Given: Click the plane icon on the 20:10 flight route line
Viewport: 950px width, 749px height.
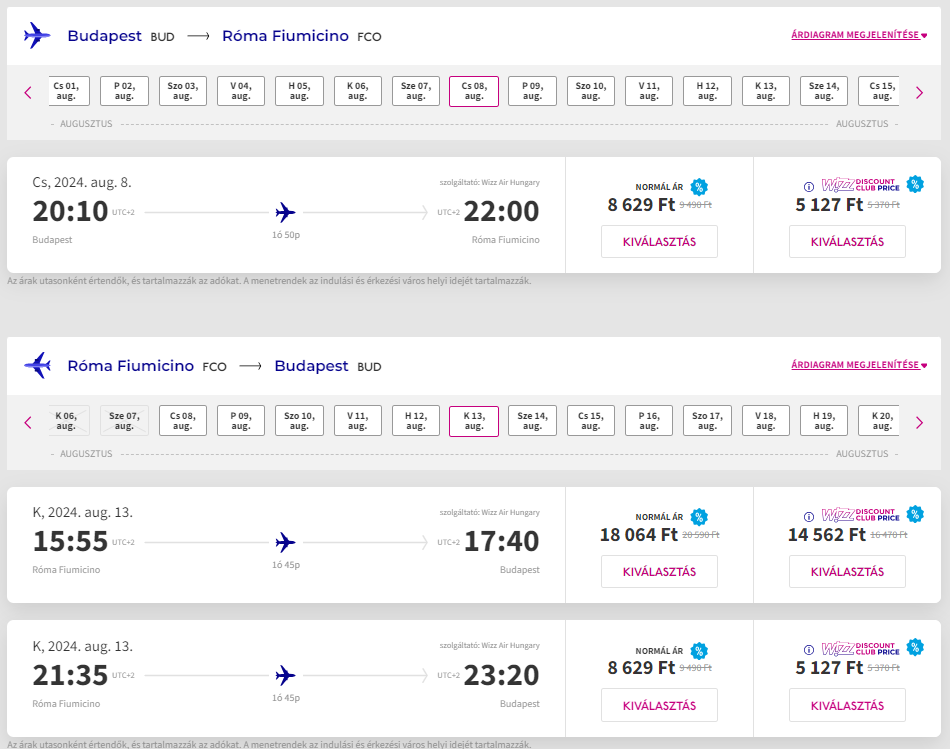Looking at the screenshot, I should coord(286,212).
